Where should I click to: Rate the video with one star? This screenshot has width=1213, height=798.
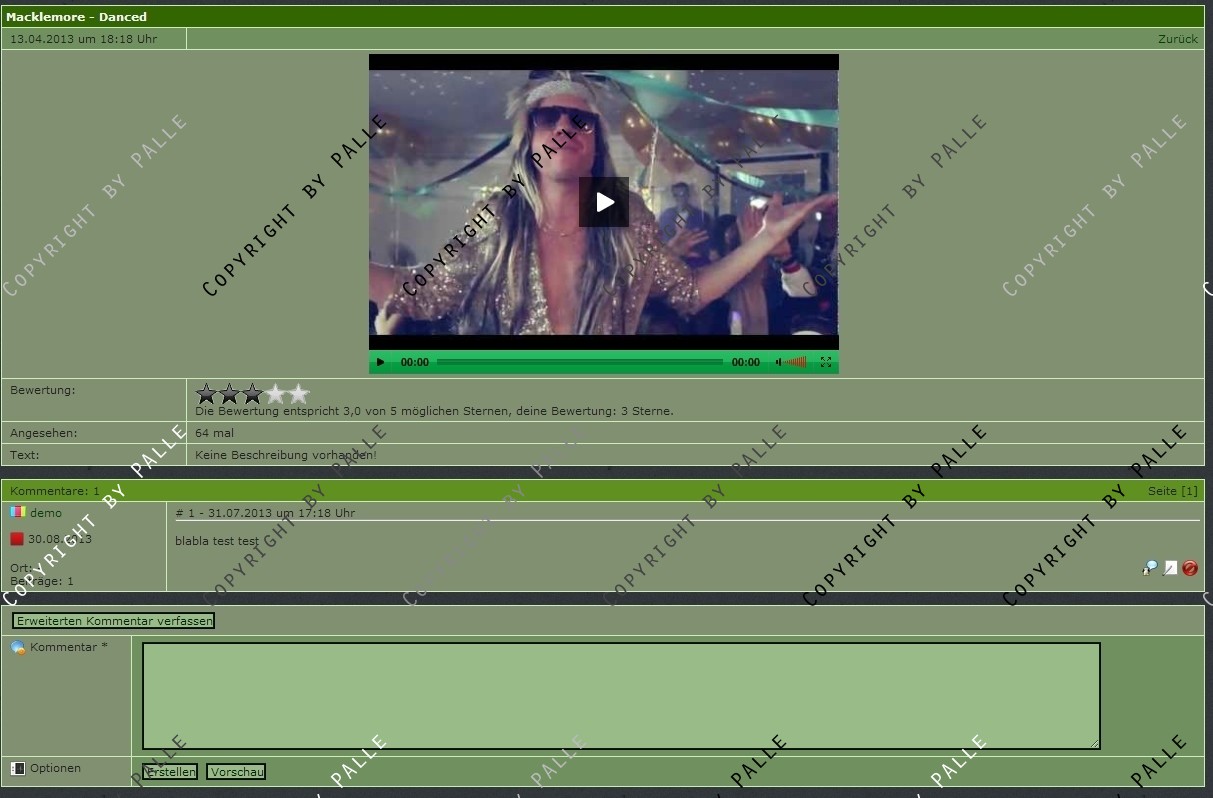[207, 394]
